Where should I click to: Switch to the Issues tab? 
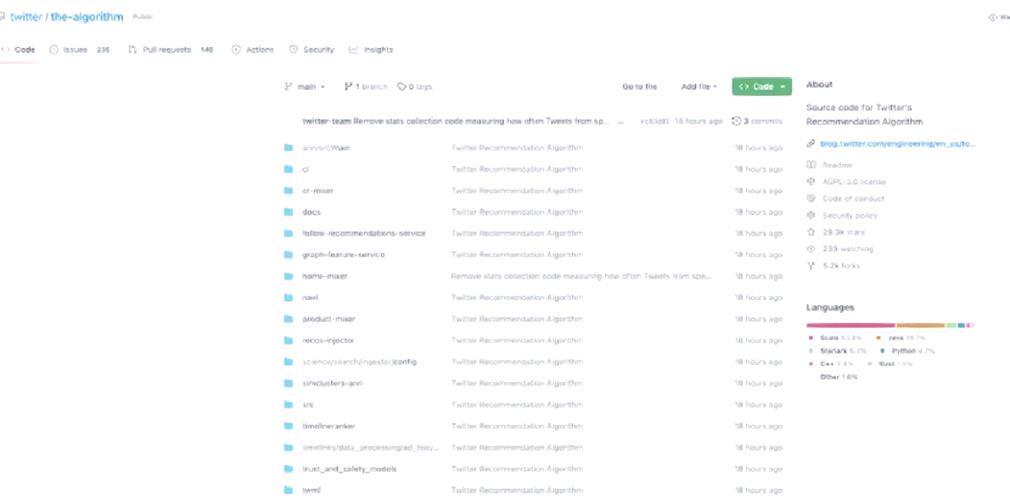(x=79, y=50)
